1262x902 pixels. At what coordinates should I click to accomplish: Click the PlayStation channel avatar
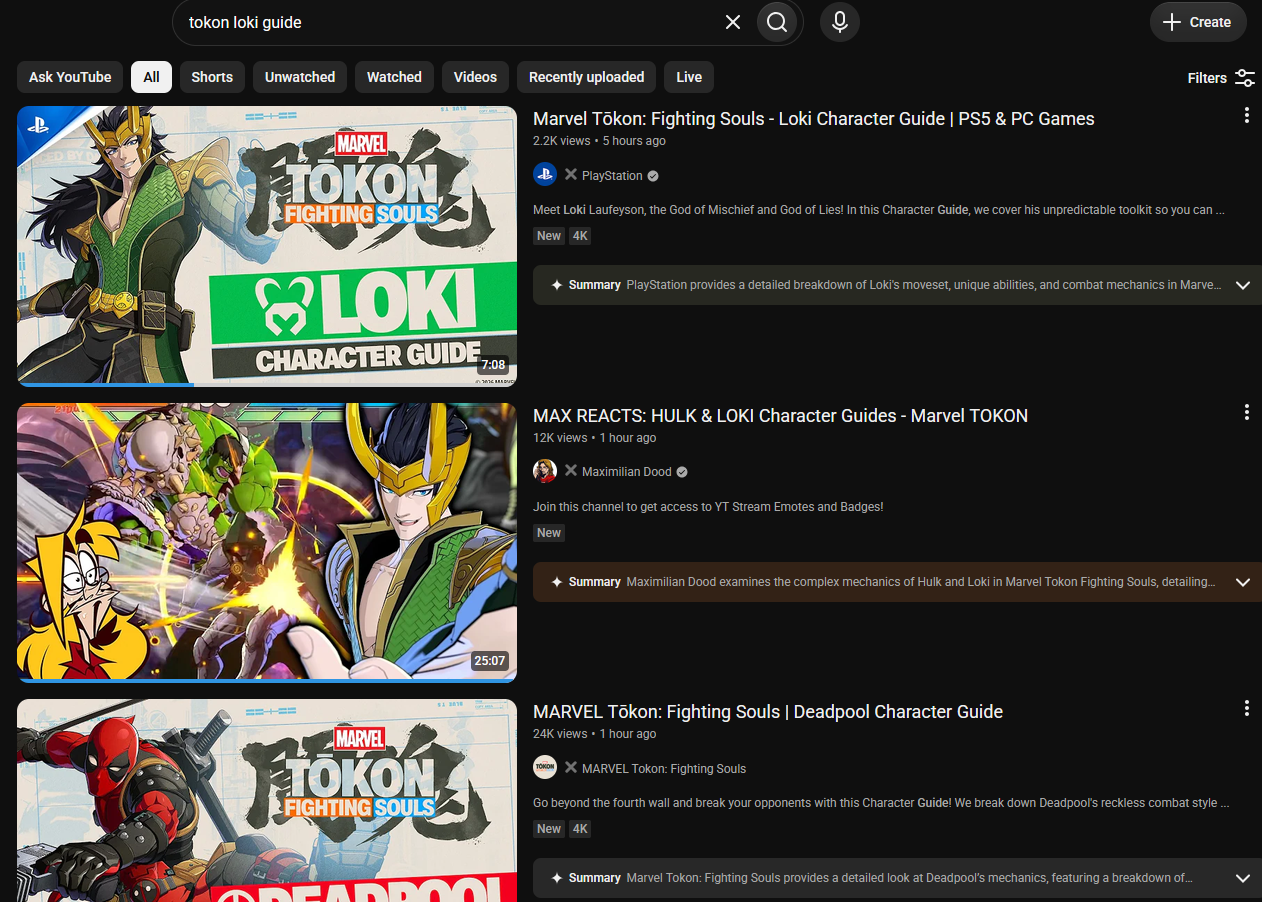545,174
